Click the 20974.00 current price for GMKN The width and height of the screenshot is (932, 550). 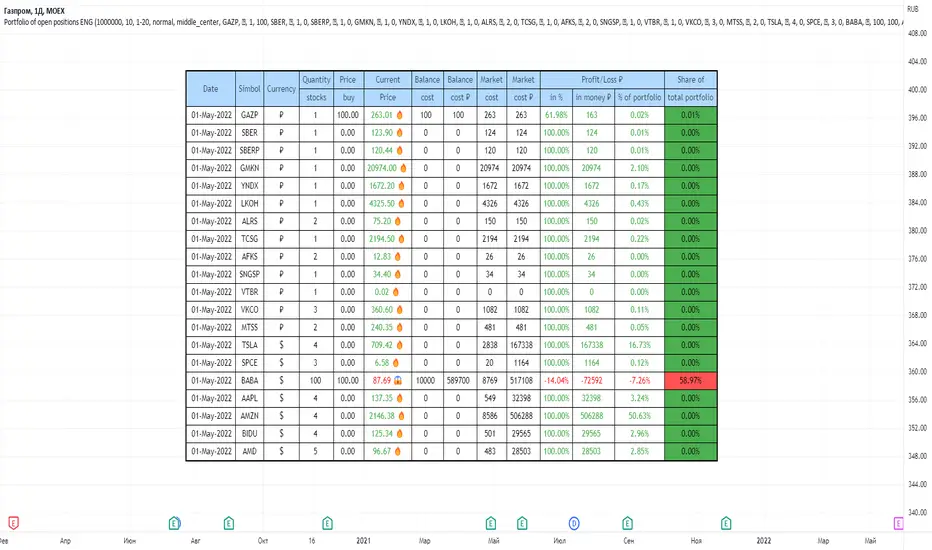(x=382, y=168)
